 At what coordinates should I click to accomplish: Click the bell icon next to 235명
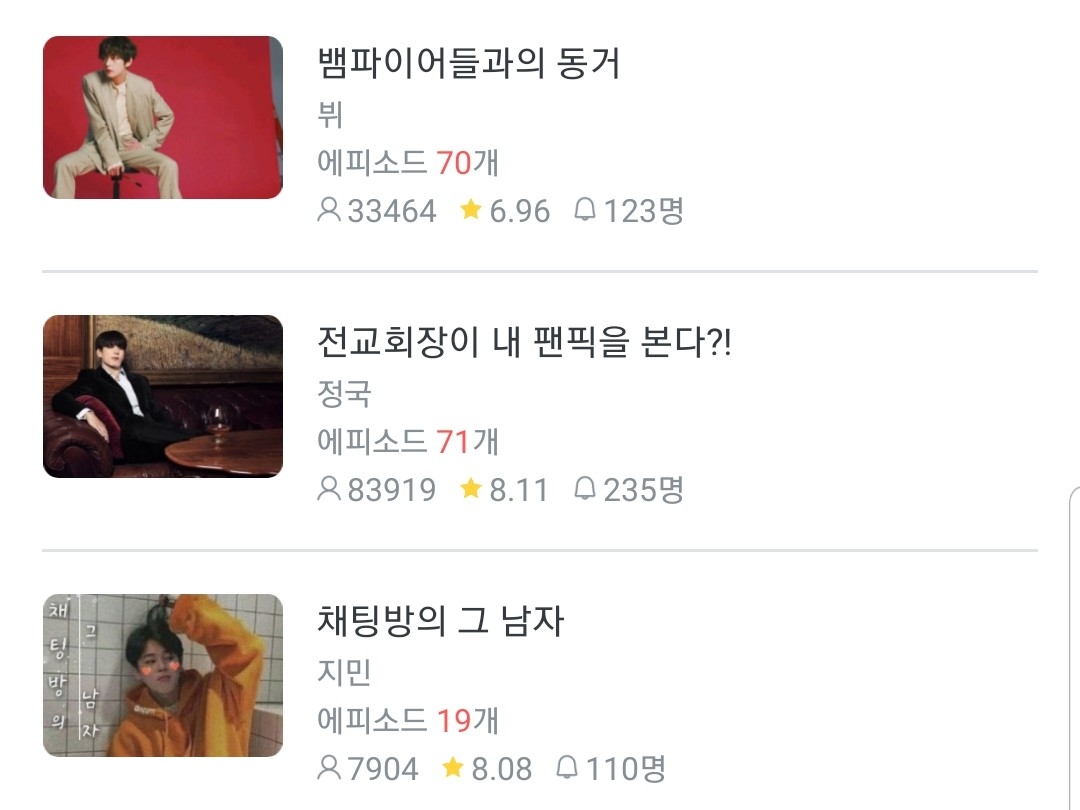(584, 488)
